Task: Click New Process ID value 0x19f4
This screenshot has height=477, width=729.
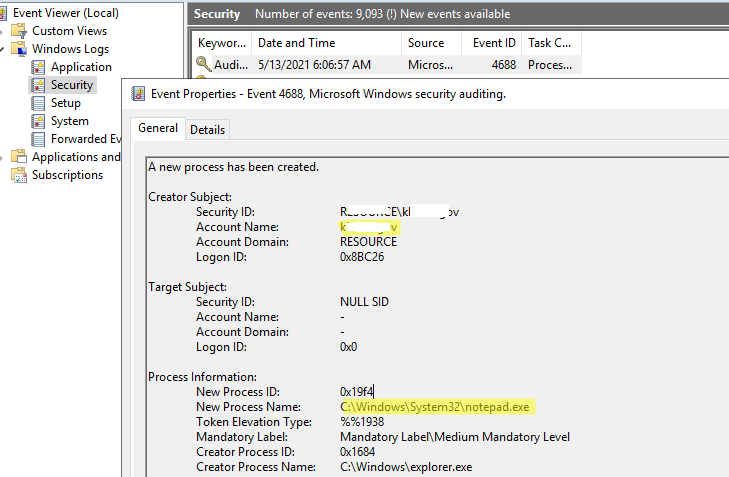Action: [357, 392]
